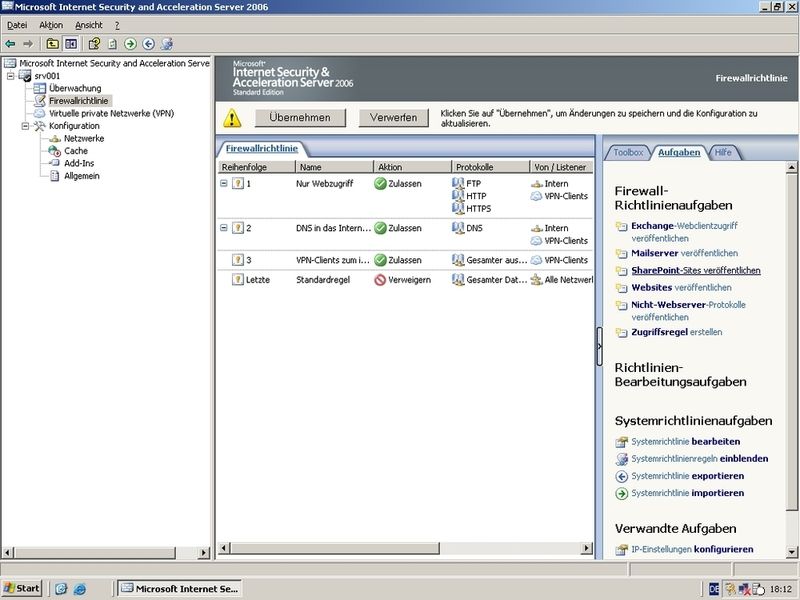Viewport: 800px width, 600px height.
Task: Click the Help globe icon in the toolbar
Action: (x=168, y=43)
